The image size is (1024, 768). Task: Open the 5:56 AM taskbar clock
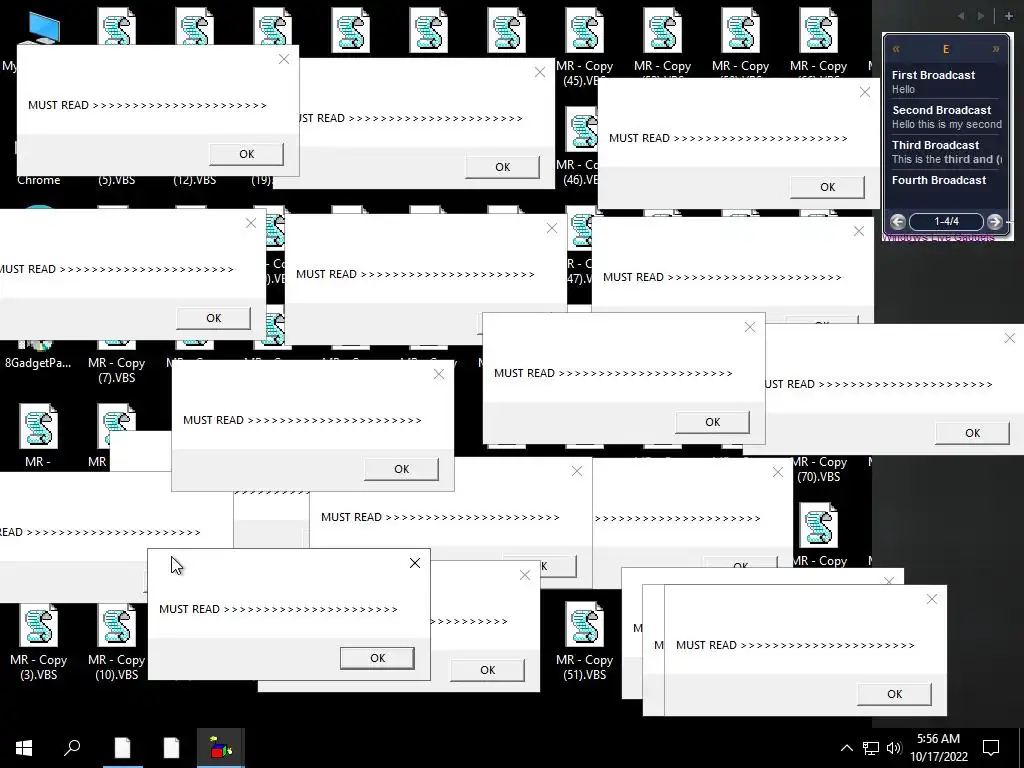pyautogui.click(x=938, y=748)
